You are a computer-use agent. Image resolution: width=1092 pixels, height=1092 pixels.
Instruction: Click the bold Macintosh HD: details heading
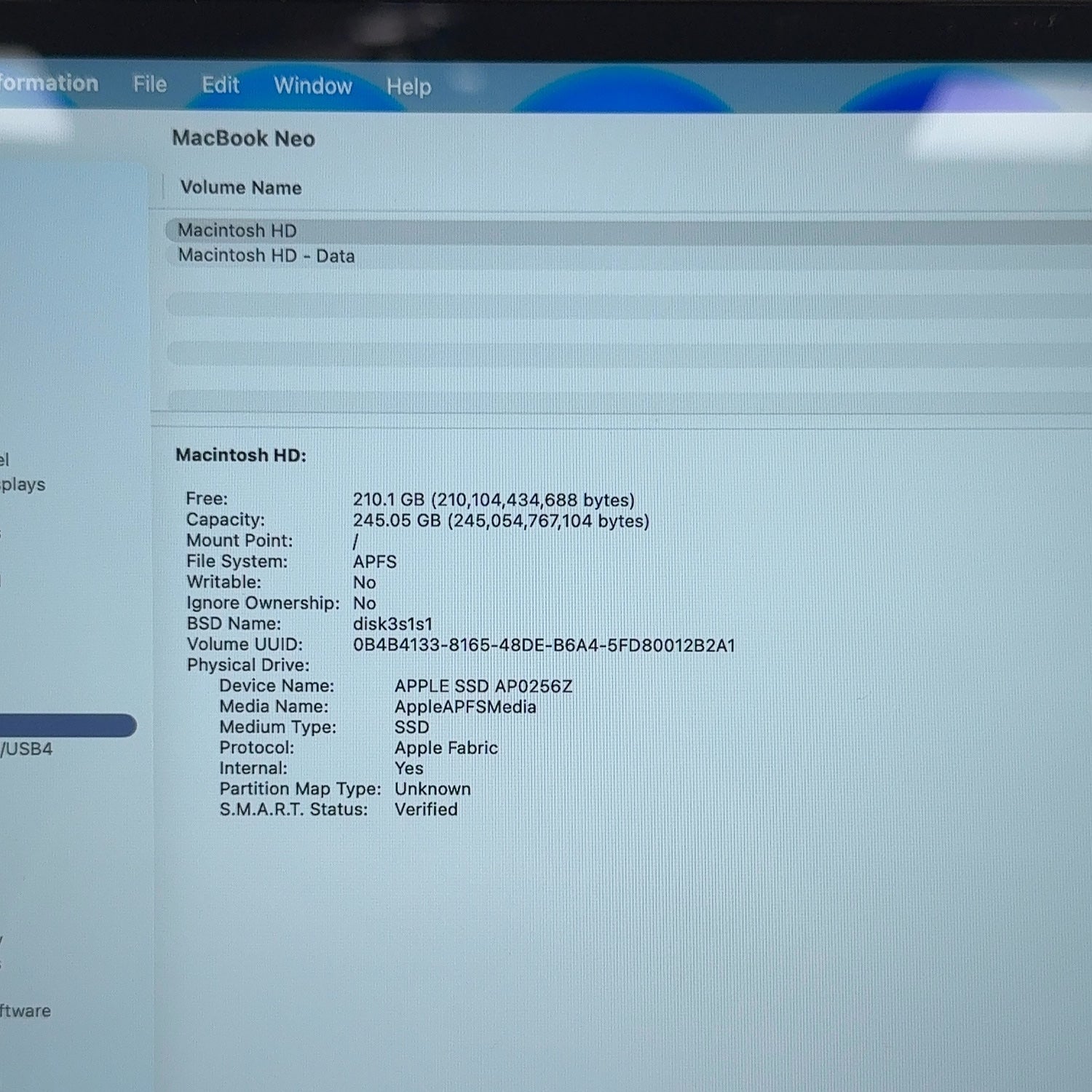click(x=241, y=455)
